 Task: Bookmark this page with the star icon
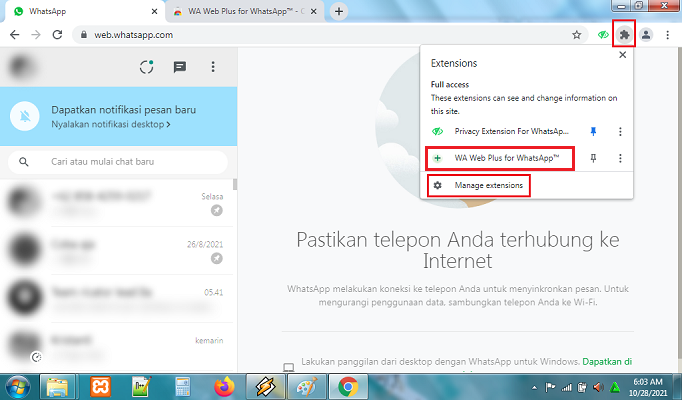(577, 35)
